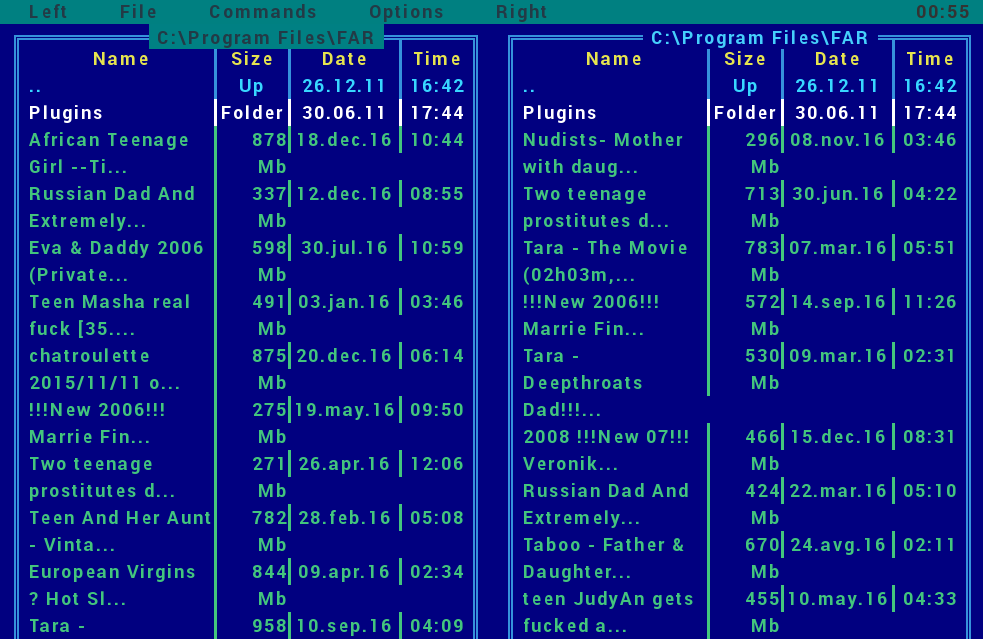The height and width of the screenshot is (639, 983).
Task: Click the Name column header in the left panel
Action: click(120, 59)
